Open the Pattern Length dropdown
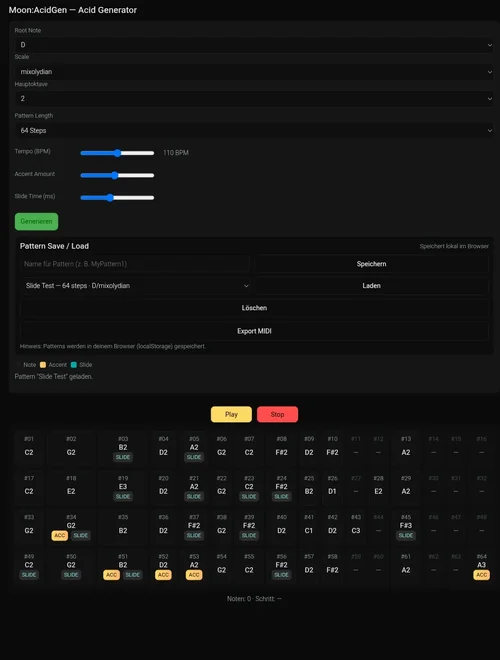The height and width of the screenshot is (660, 500). (254, 130)
